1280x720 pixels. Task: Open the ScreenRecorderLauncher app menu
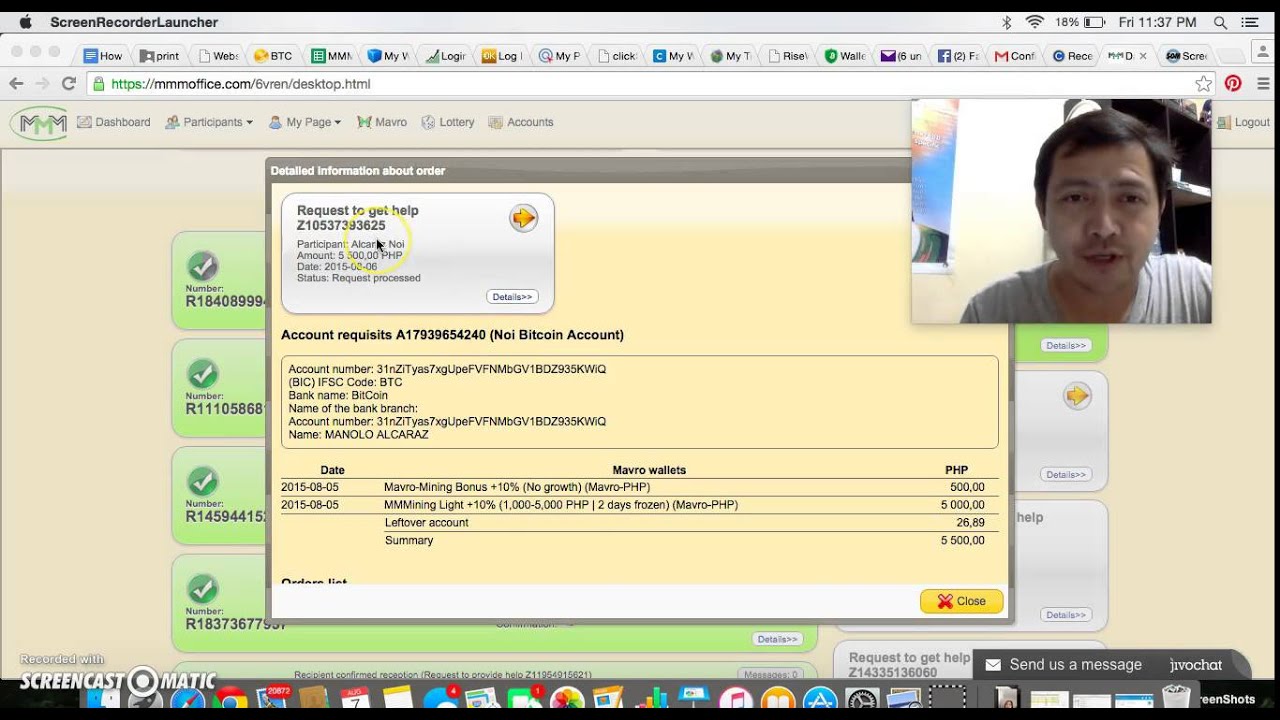point(134,22)
